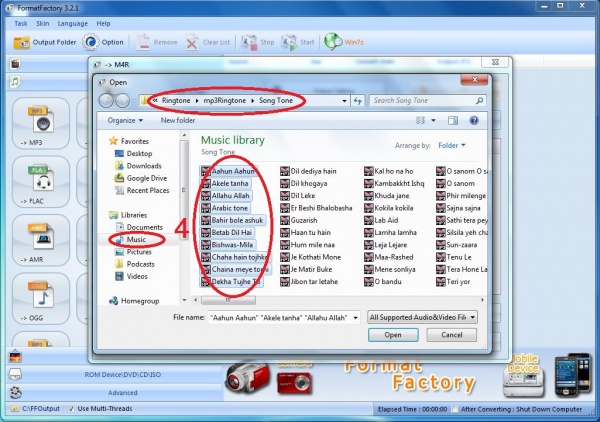Open the Picture category icon above ROM Device
Screen dimensions: 600x422
[x=15, y=357]
